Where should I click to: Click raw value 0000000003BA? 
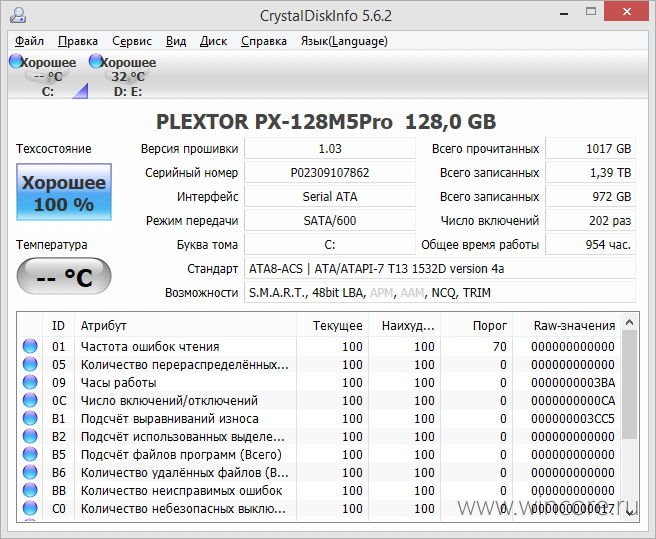[573, 382]
